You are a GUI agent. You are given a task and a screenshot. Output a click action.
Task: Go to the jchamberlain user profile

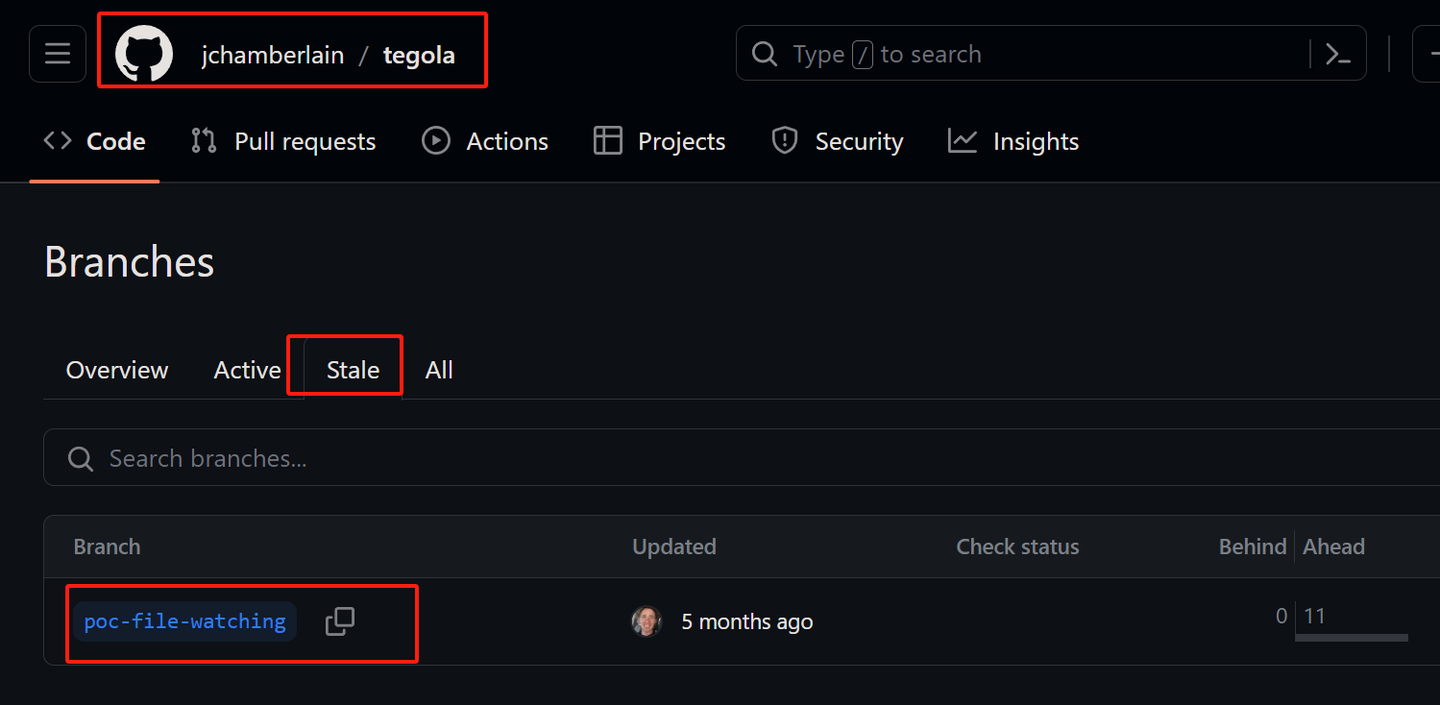pyautogui.click(x=272, y=55)
